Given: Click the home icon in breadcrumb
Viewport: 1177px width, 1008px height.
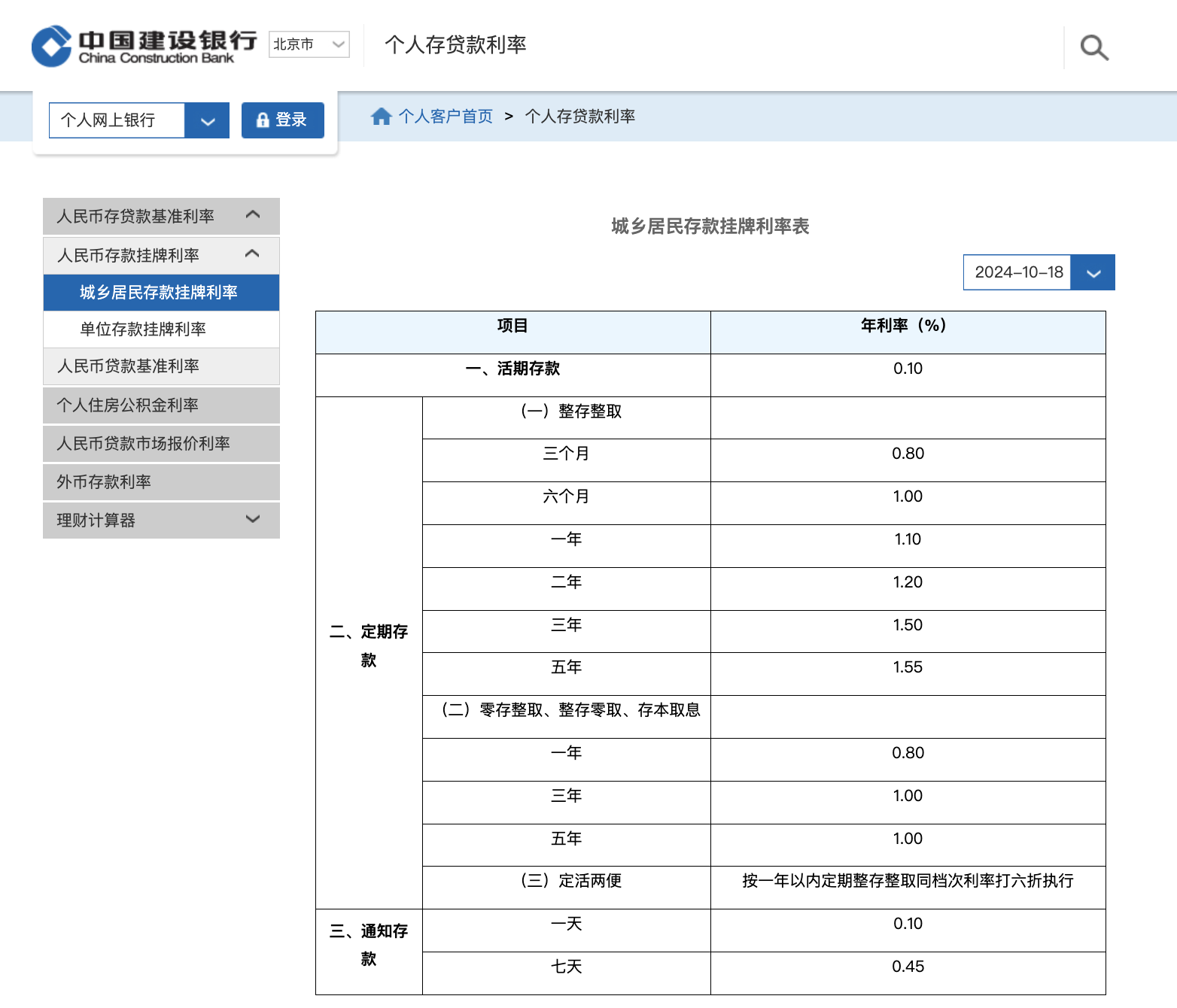Looking at the screenshot, I should click(381, 117).
